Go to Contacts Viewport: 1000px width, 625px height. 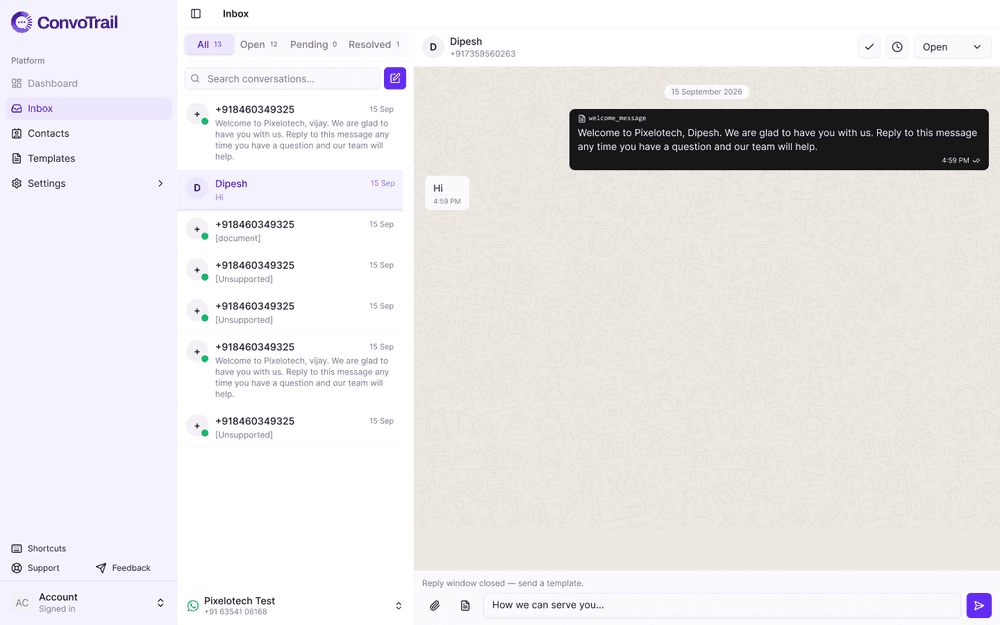click(89, 133)
